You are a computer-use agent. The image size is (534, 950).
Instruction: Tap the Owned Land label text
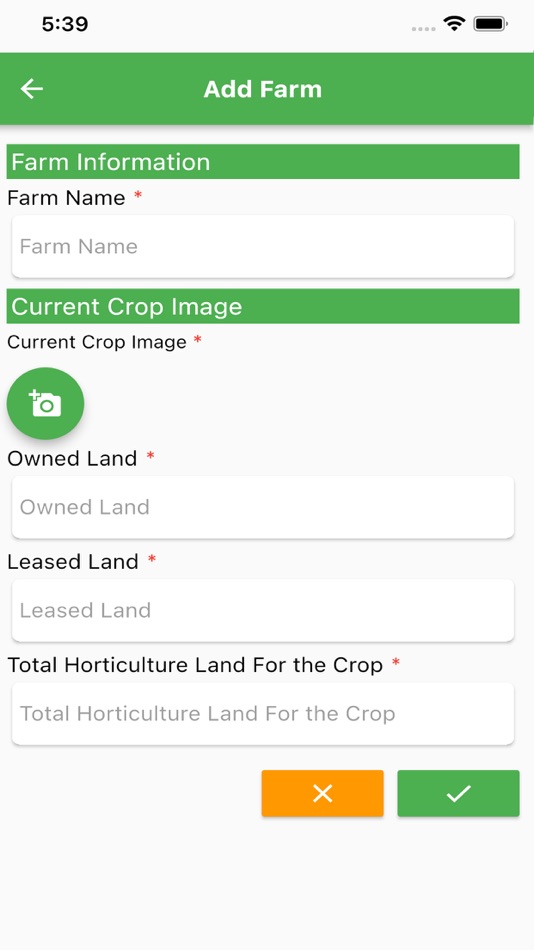coord(72,458)
